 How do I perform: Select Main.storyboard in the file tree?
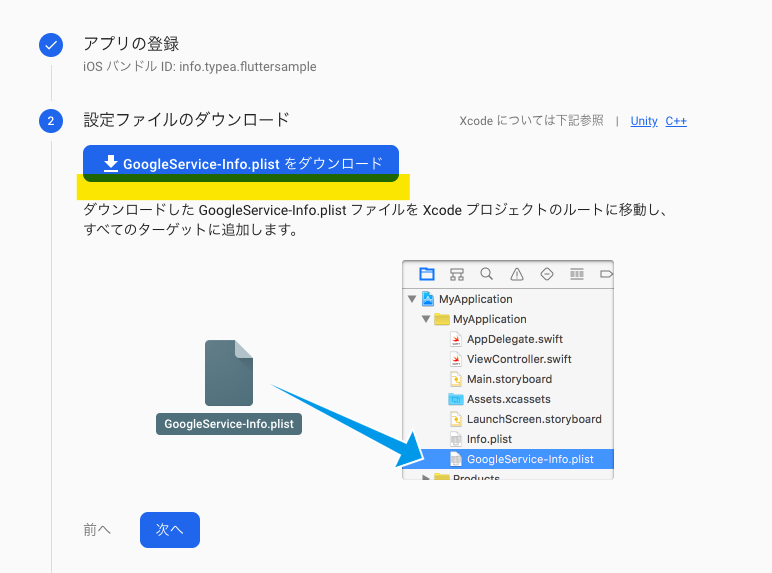509,379
